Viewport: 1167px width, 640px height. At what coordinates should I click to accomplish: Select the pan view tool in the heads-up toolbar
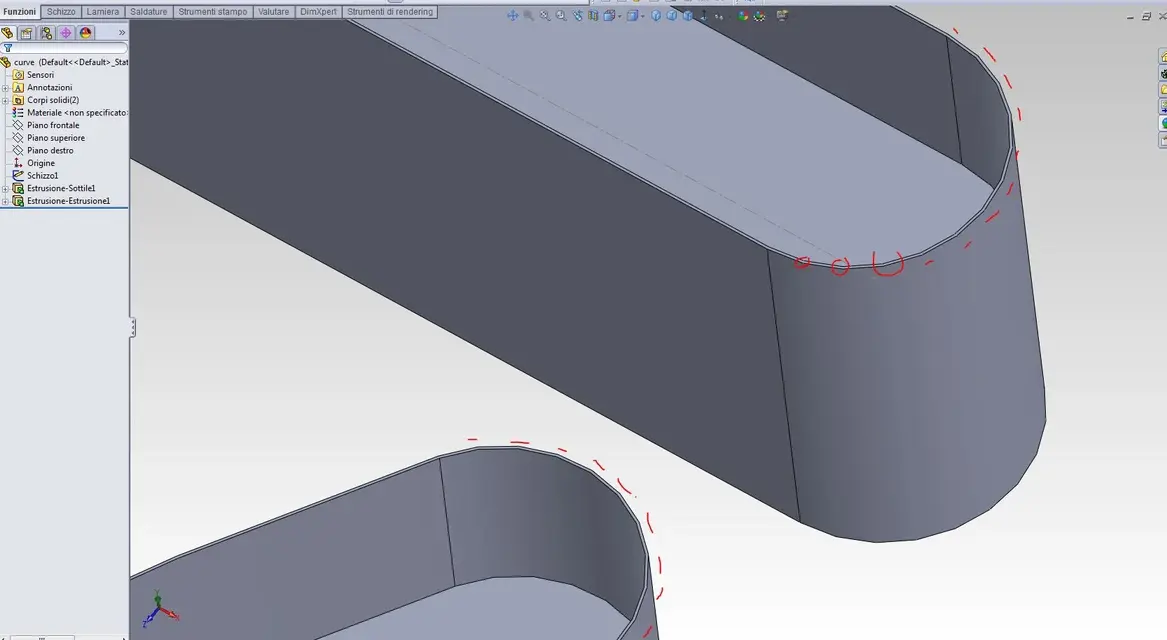(x=513, y=16)
